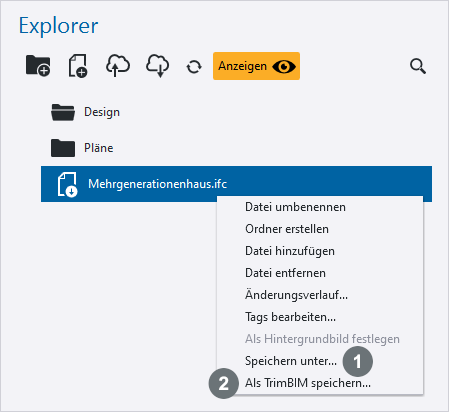Select Als TrimBIM speichern... entry
Viewport: 449px width, 412px height.
tap(308, 383)
